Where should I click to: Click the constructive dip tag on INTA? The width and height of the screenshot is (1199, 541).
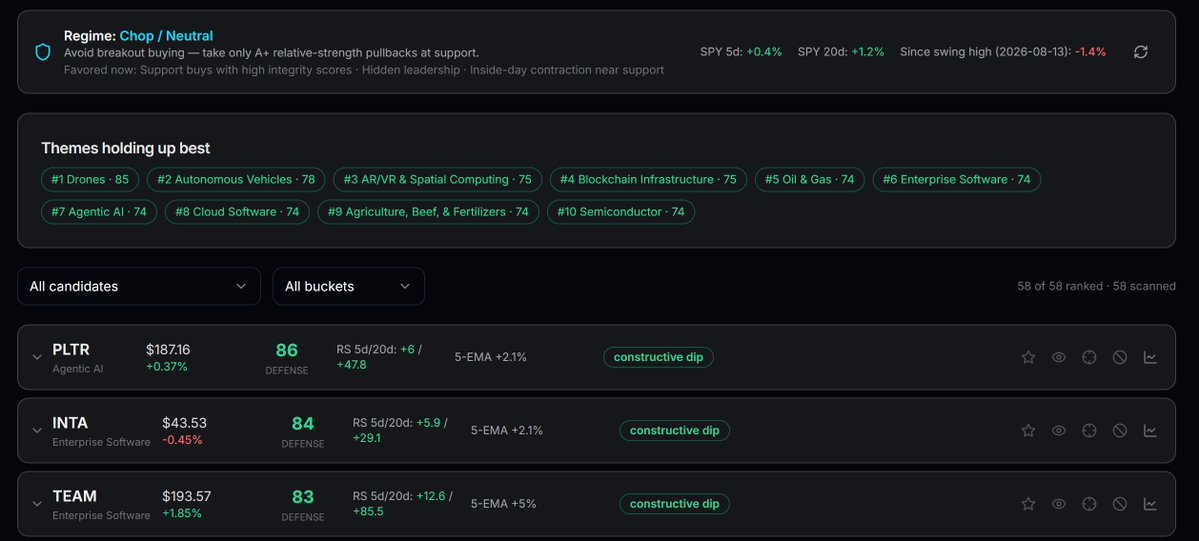coord(674,431)
